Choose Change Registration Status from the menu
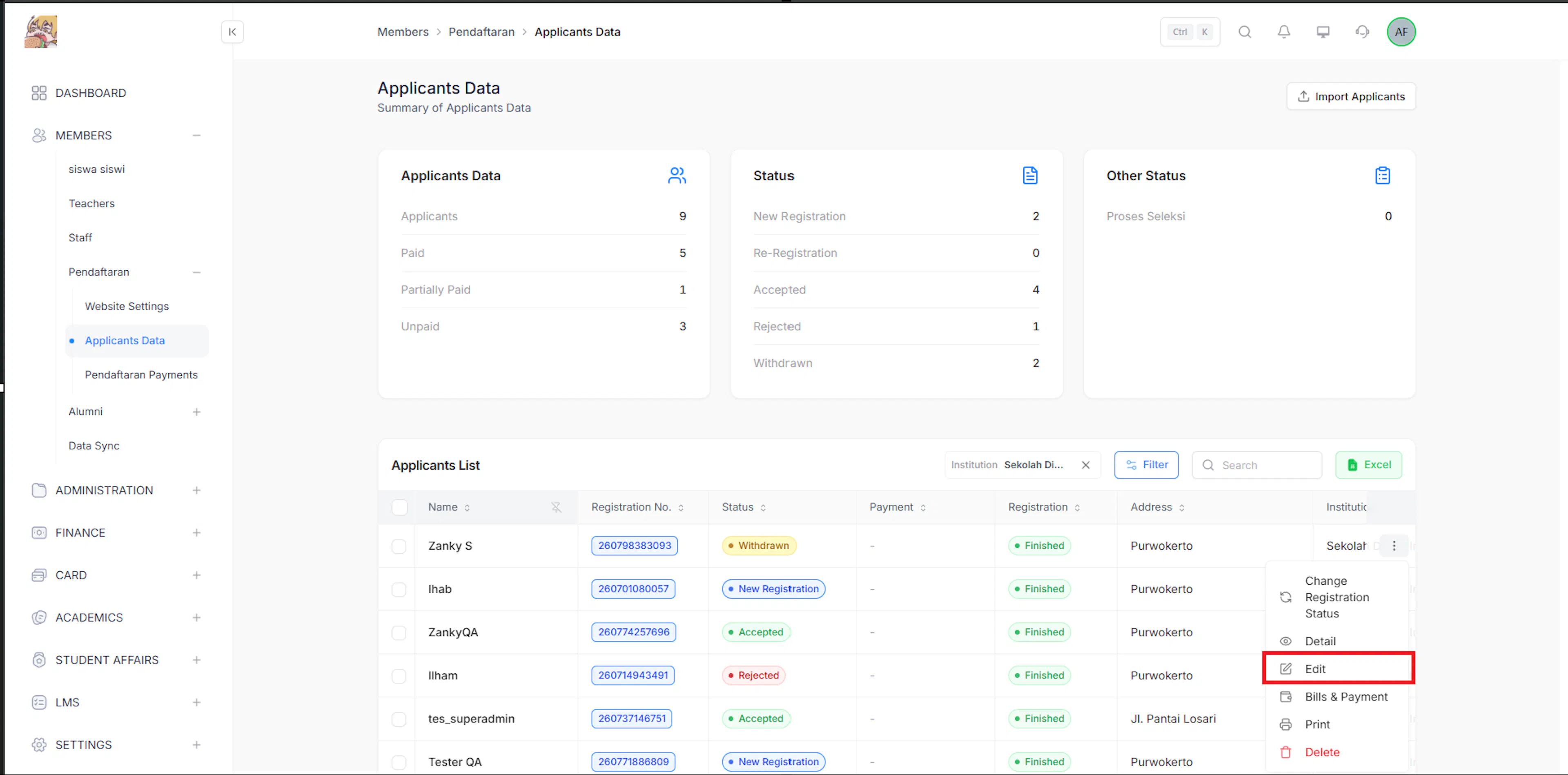 click(1337, 597)
